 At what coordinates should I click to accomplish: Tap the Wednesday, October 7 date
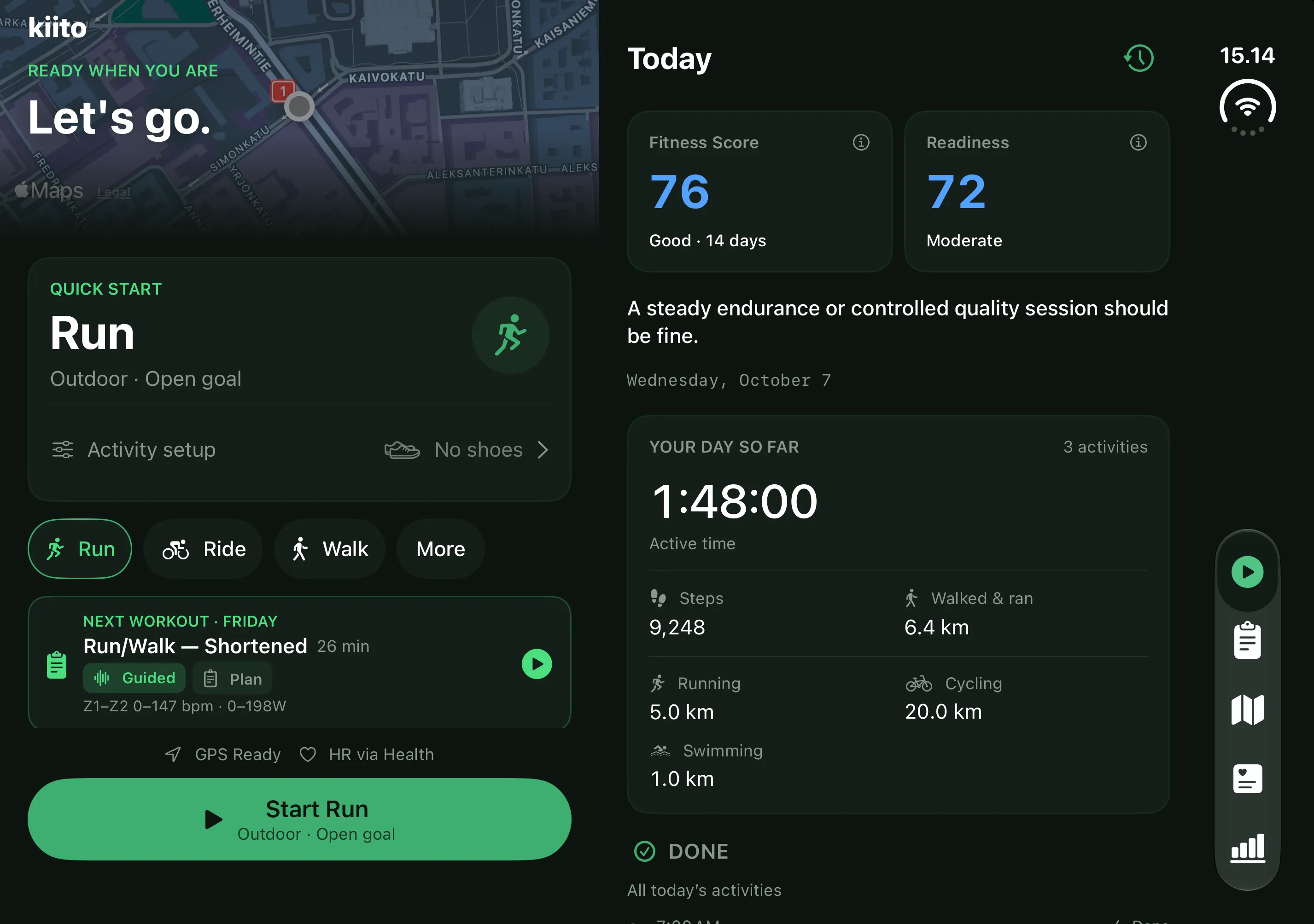click(x=729, y=380)
